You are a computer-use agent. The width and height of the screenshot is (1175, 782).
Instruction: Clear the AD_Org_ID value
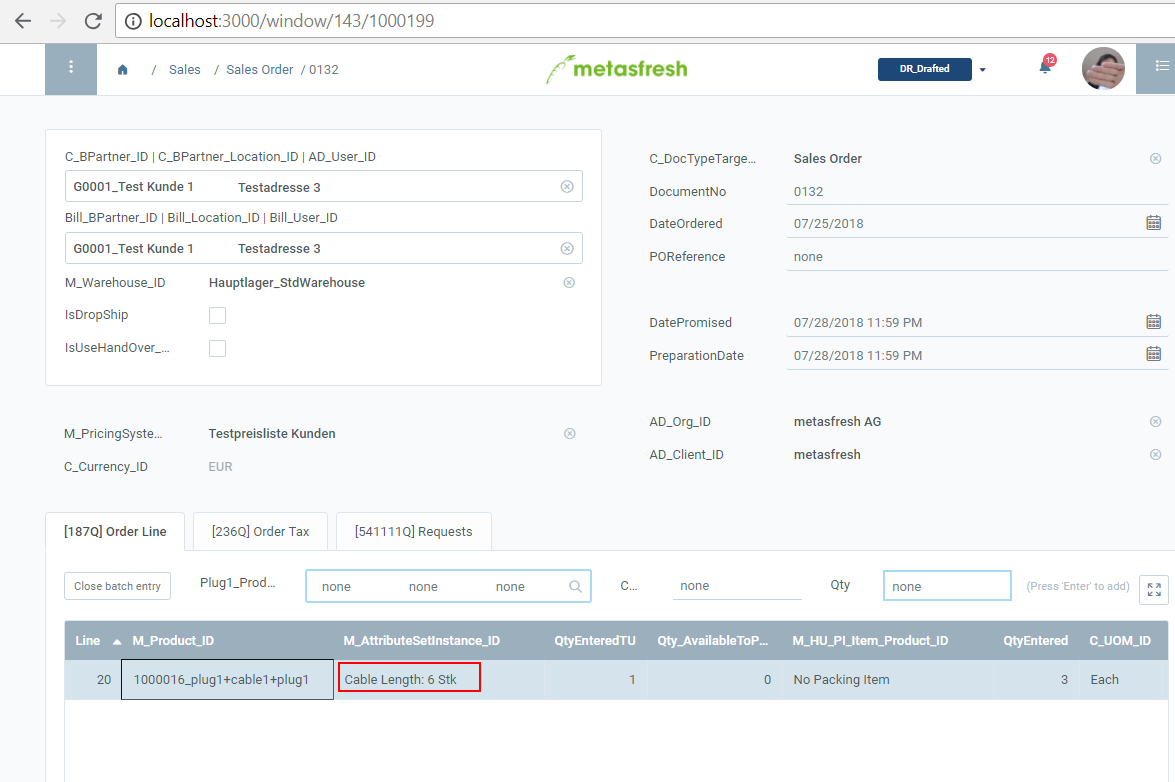[x=1156, y=422]
